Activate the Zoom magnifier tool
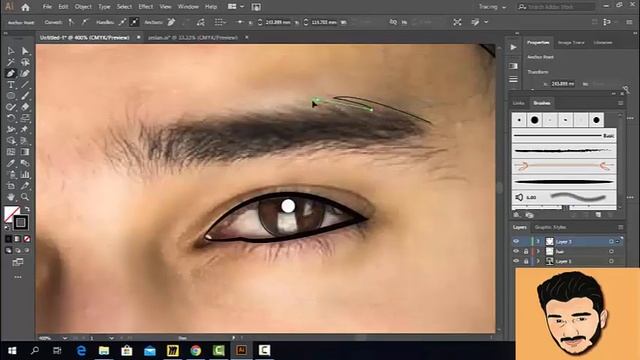Screen dimensions: 640x360 (x=25, y=197)
